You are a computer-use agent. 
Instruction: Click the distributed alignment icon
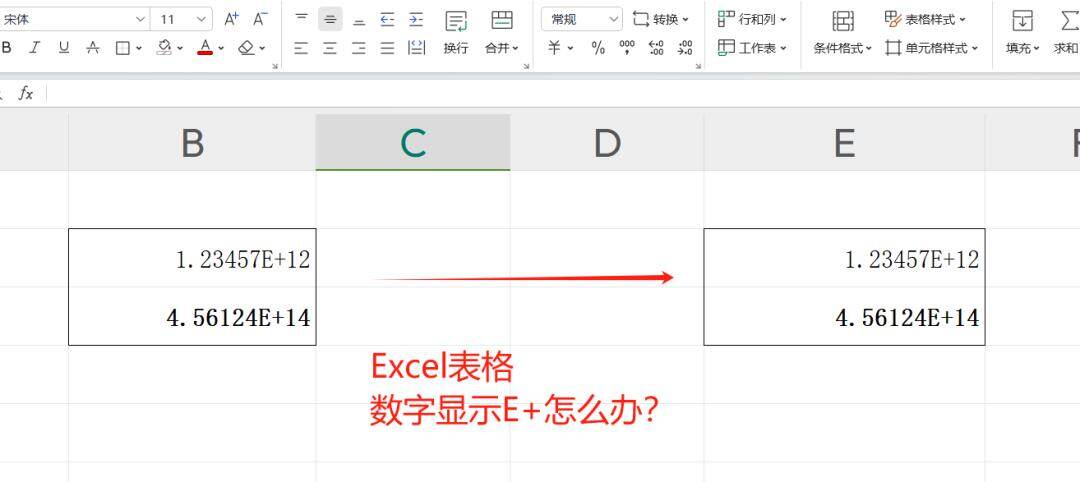417,48
